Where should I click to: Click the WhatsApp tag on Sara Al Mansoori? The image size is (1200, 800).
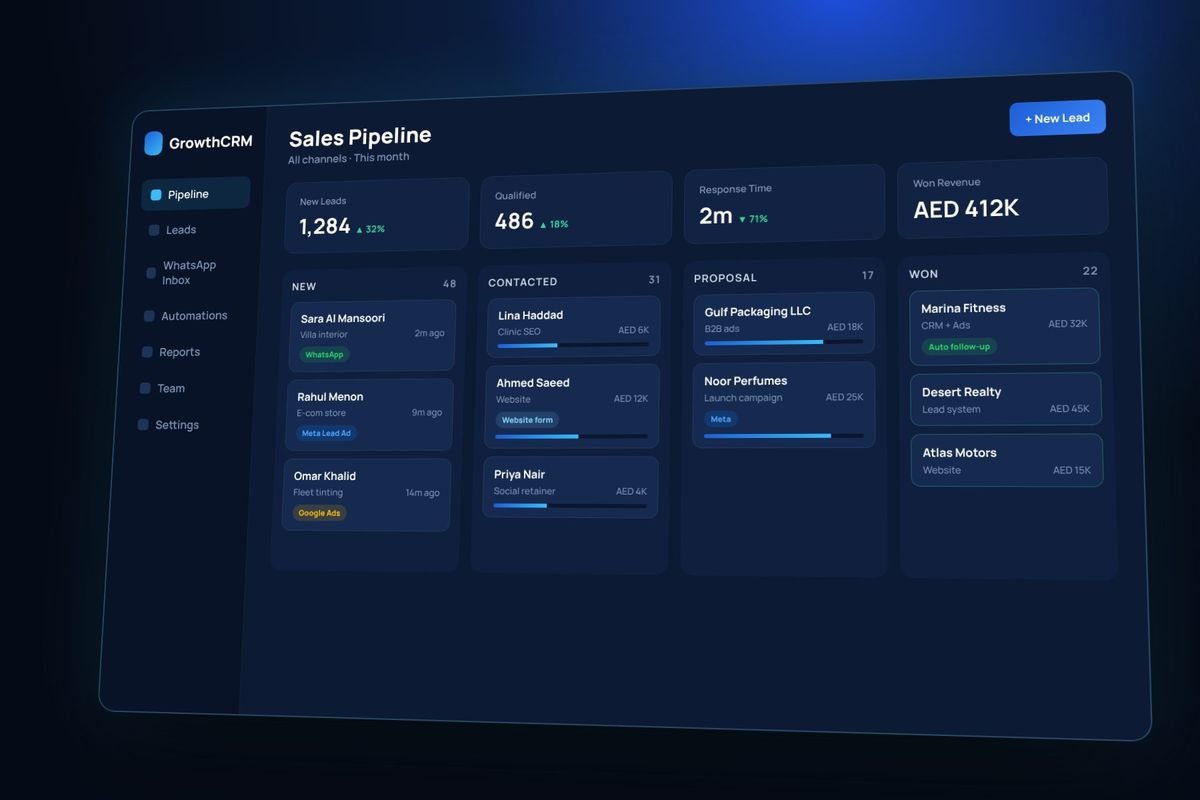pyautogui.click(x=324, y=355)
